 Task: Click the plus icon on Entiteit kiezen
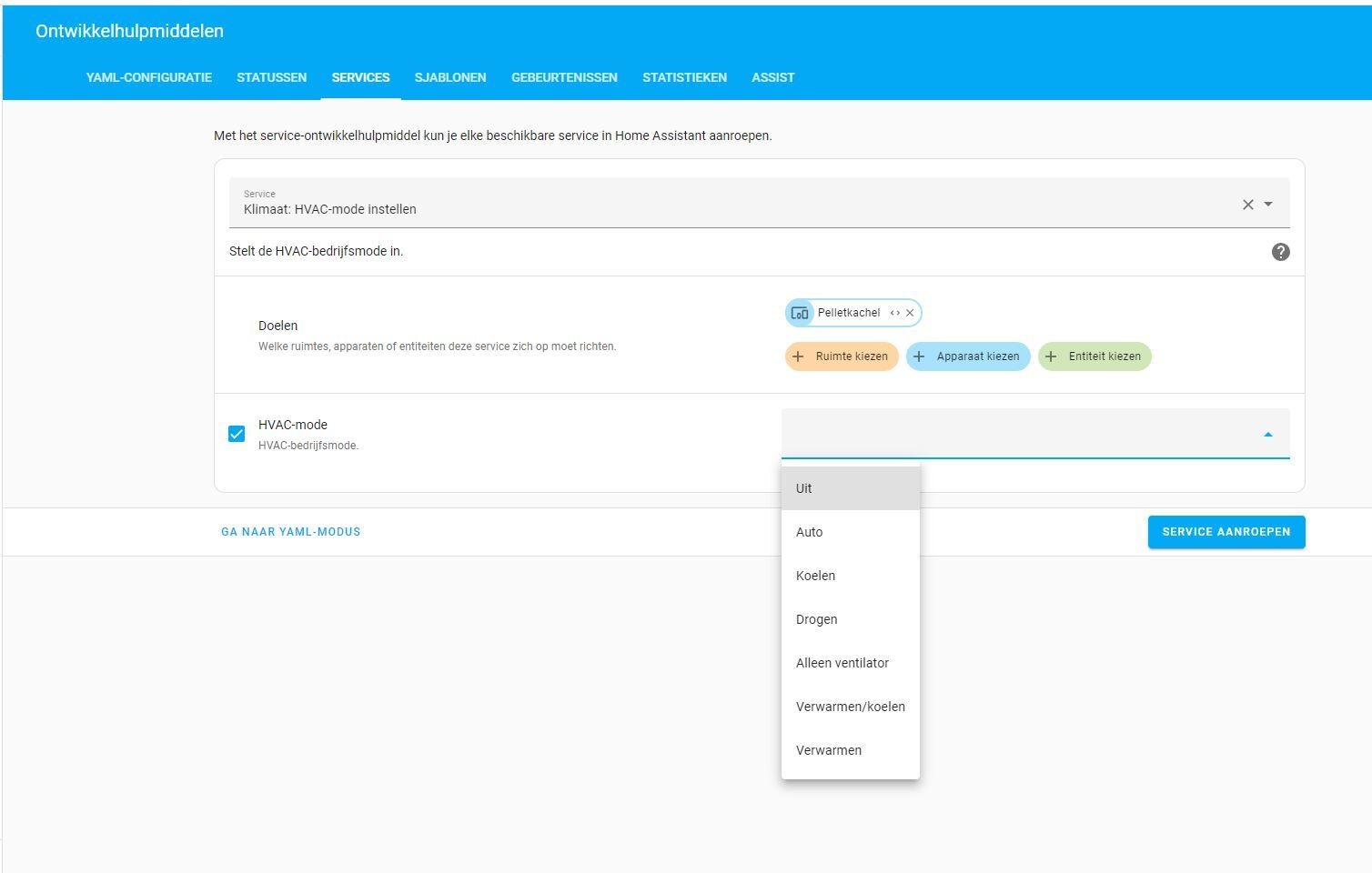(1053, 356)
